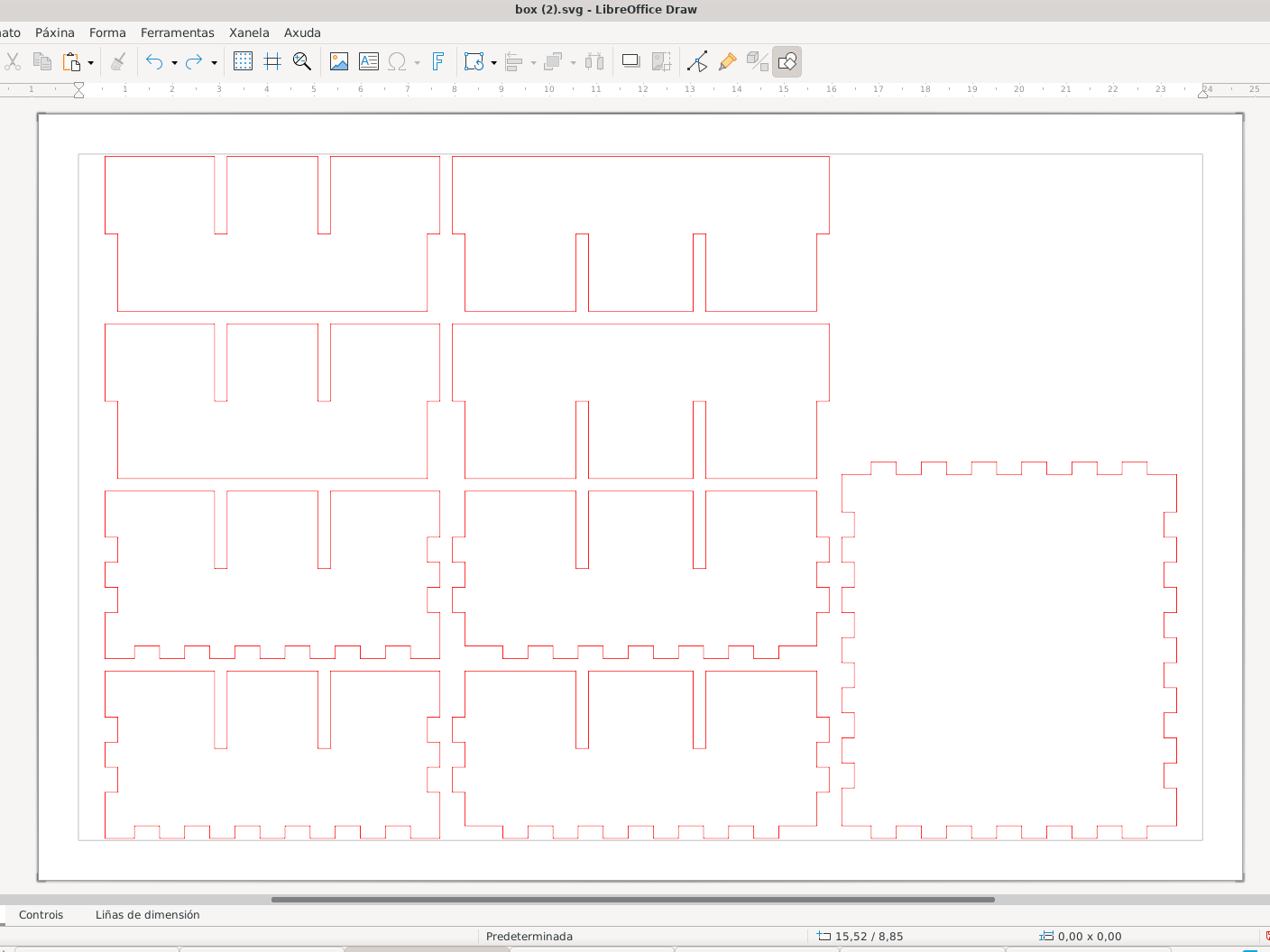Screen dimensions: 1270x952
Task: Insert Fontwork text
Action: [439, 61]
